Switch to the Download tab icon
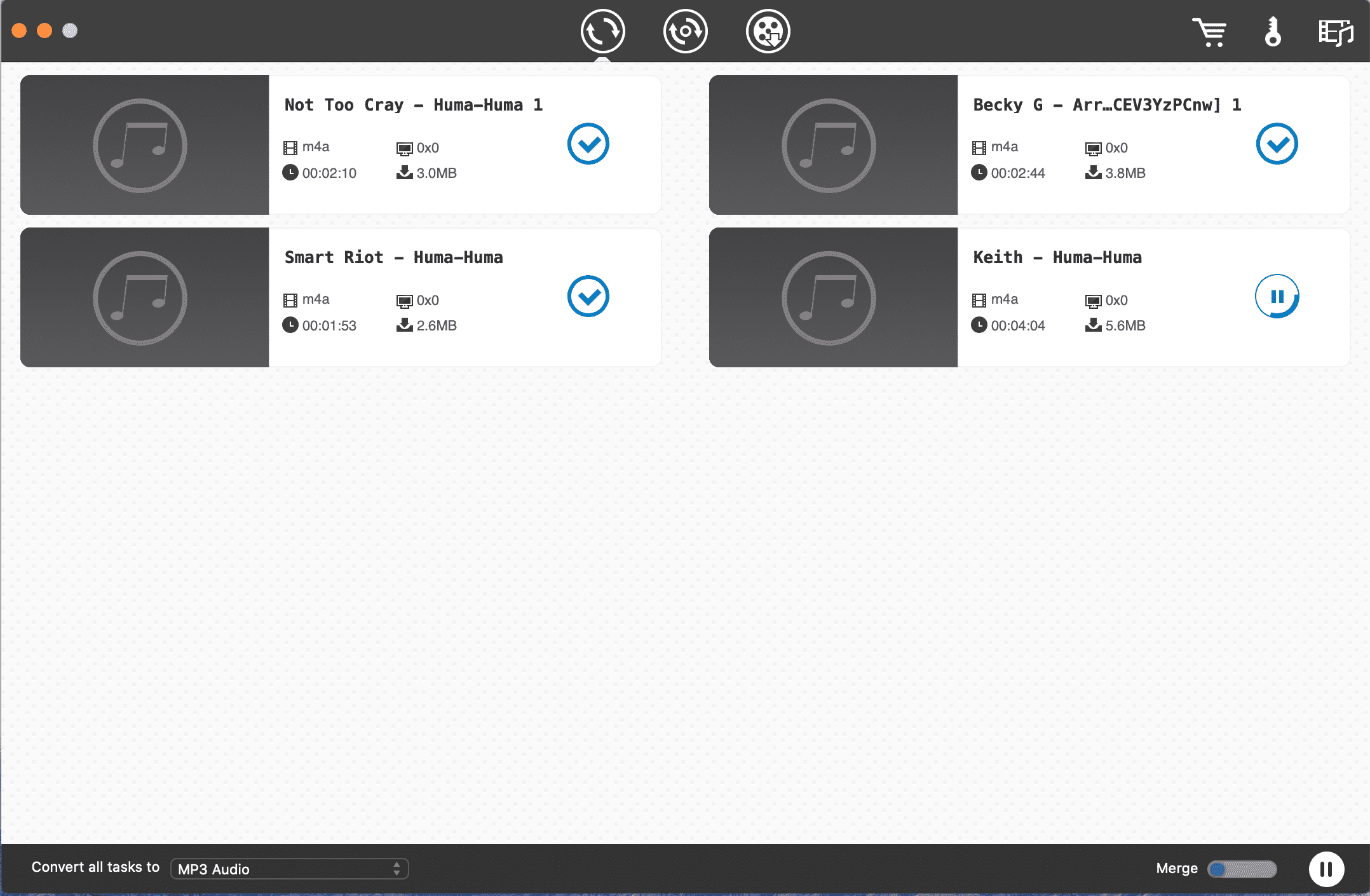This screenshot has height=896, width=1370. click(685, 31)
